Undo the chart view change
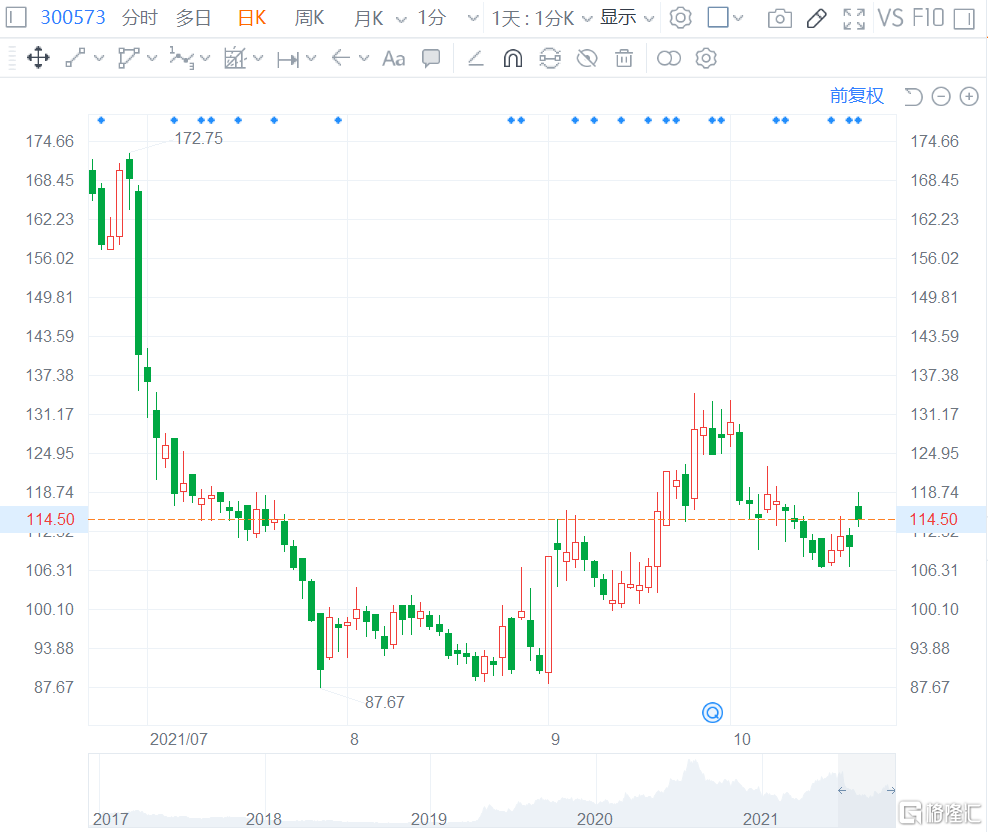The height and width of the screenshot is (832, 988). click(x=913, y=96)
